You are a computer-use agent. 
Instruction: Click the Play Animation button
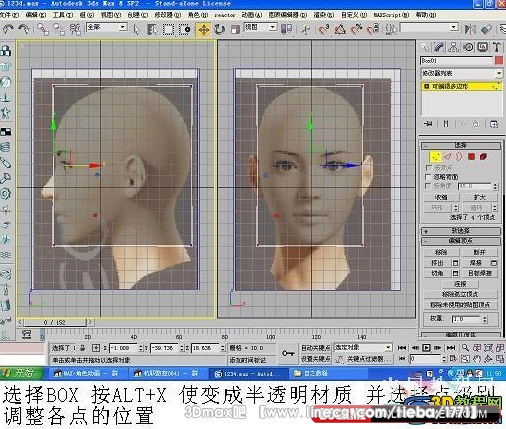coord(426,348)
